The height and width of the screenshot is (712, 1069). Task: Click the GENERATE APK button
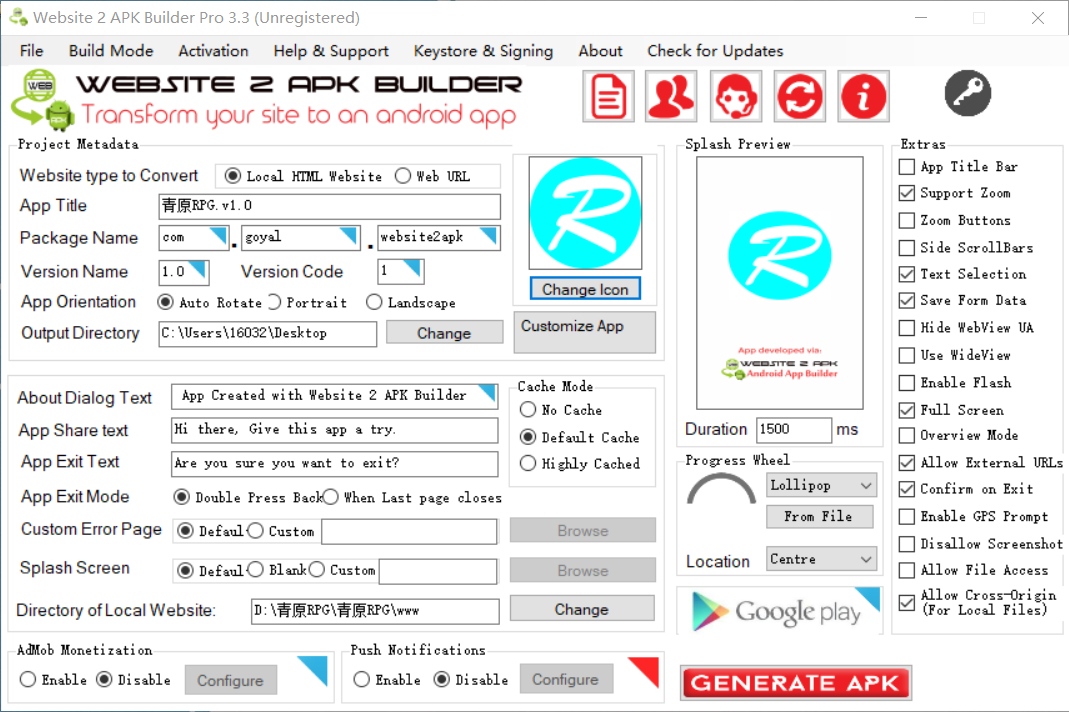pos(795,683)
